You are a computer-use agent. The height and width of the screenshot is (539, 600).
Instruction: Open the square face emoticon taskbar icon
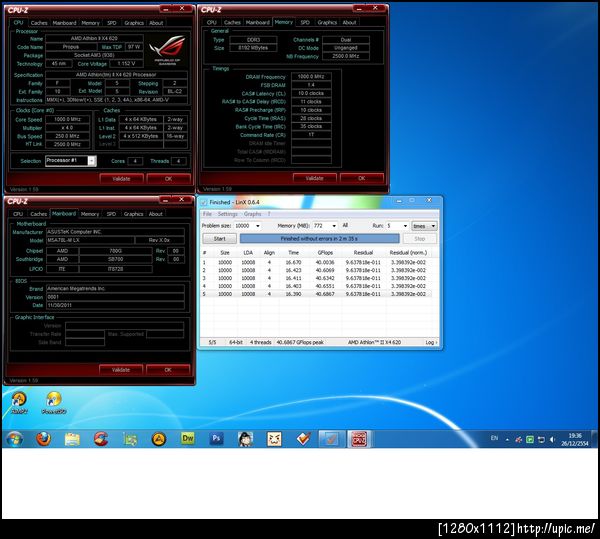pos(274,439)
